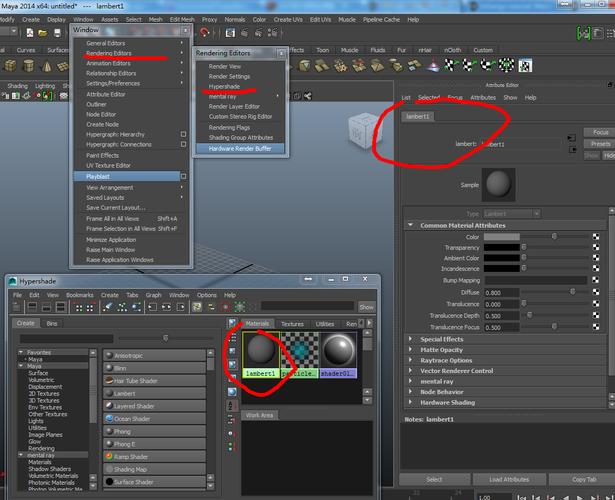Click the Presets button

click(x=599, y=144)
